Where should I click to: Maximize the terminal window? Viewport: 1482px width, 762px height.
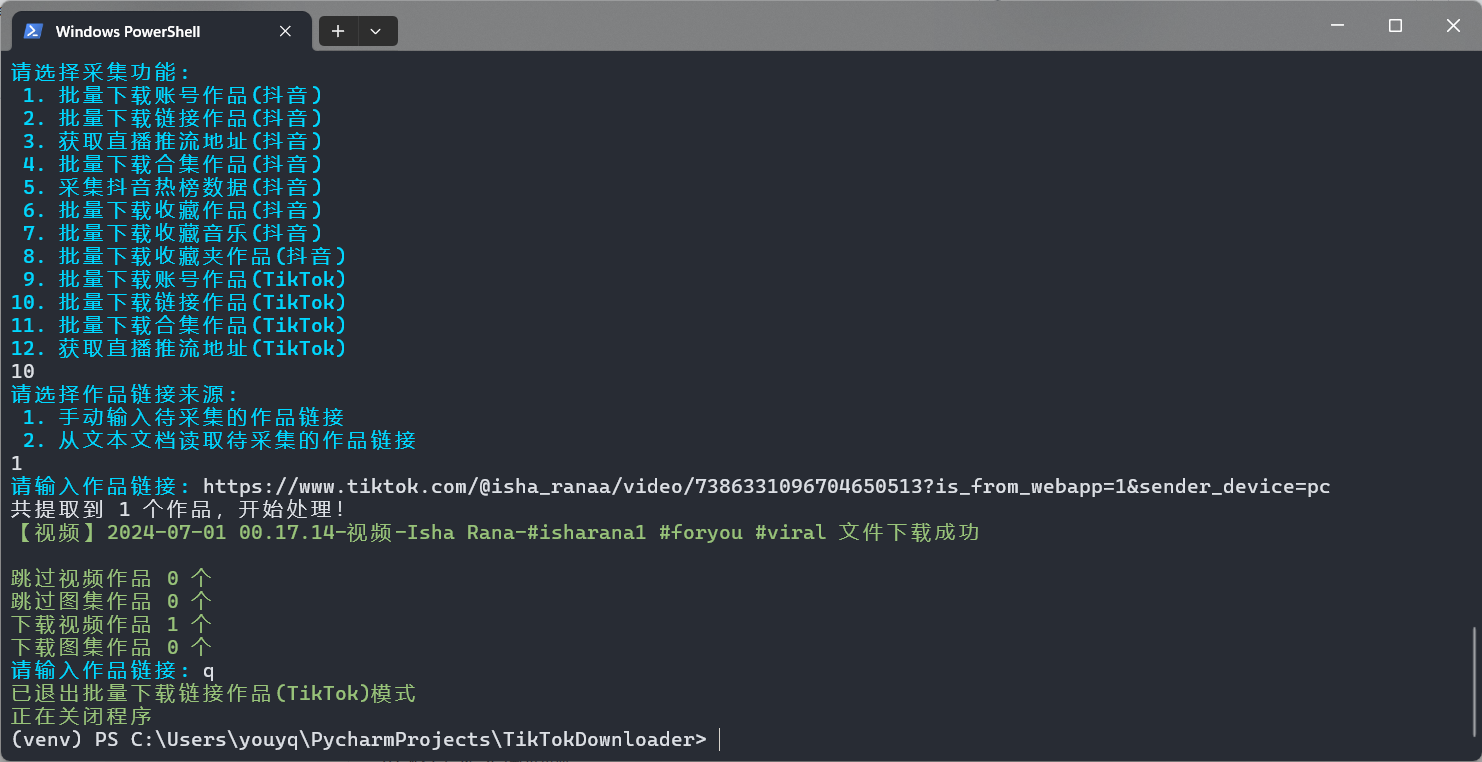(1395, 26)
